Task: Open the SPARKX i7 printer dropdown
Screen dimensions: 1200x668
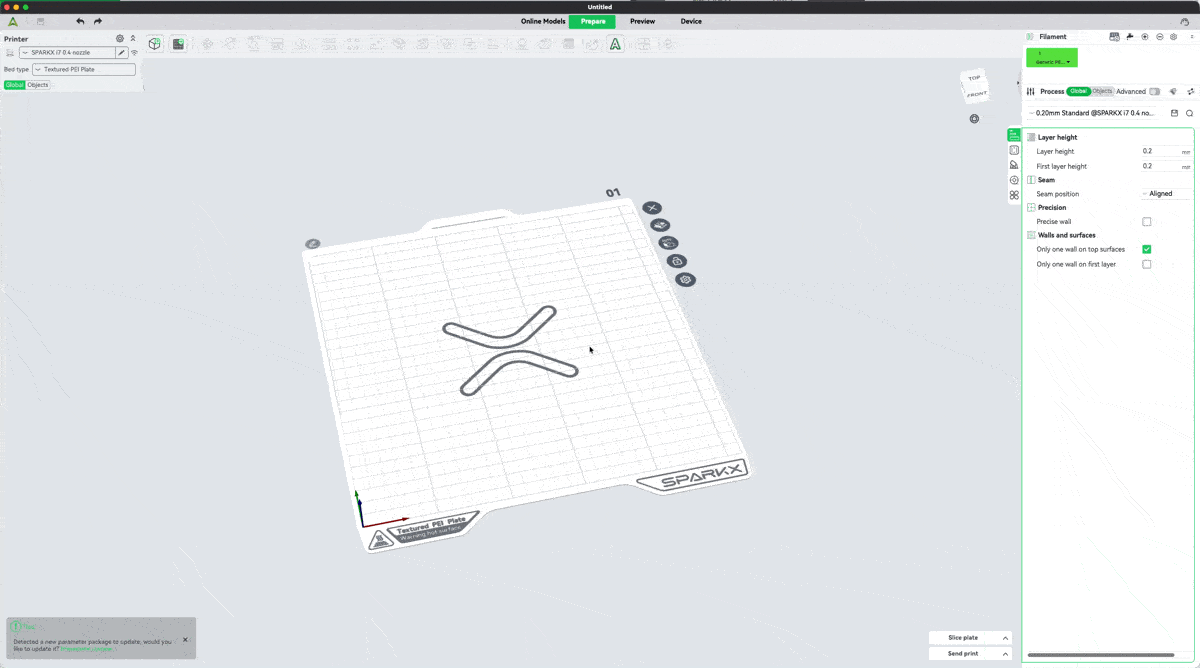Action: pyautogui.click(x=68, y=52)
